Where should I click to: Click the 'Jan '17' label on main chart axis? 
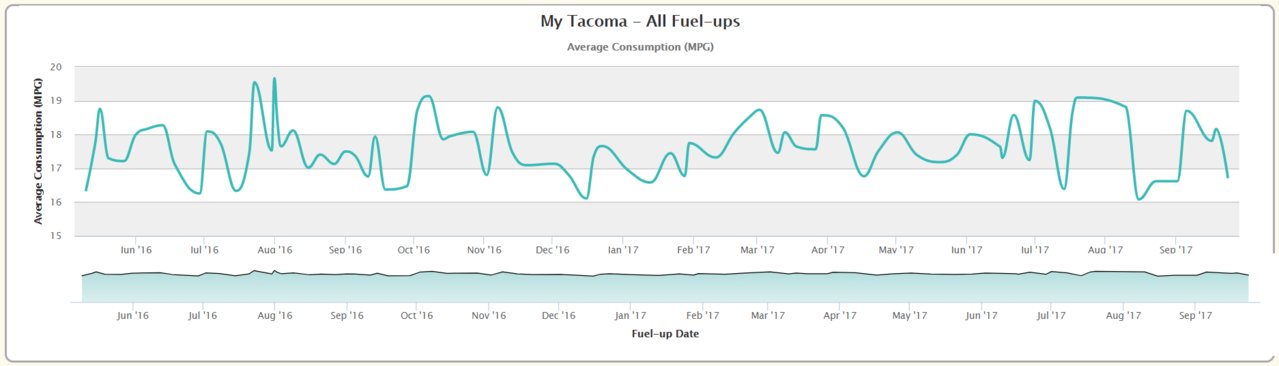(x=622, y=250)
